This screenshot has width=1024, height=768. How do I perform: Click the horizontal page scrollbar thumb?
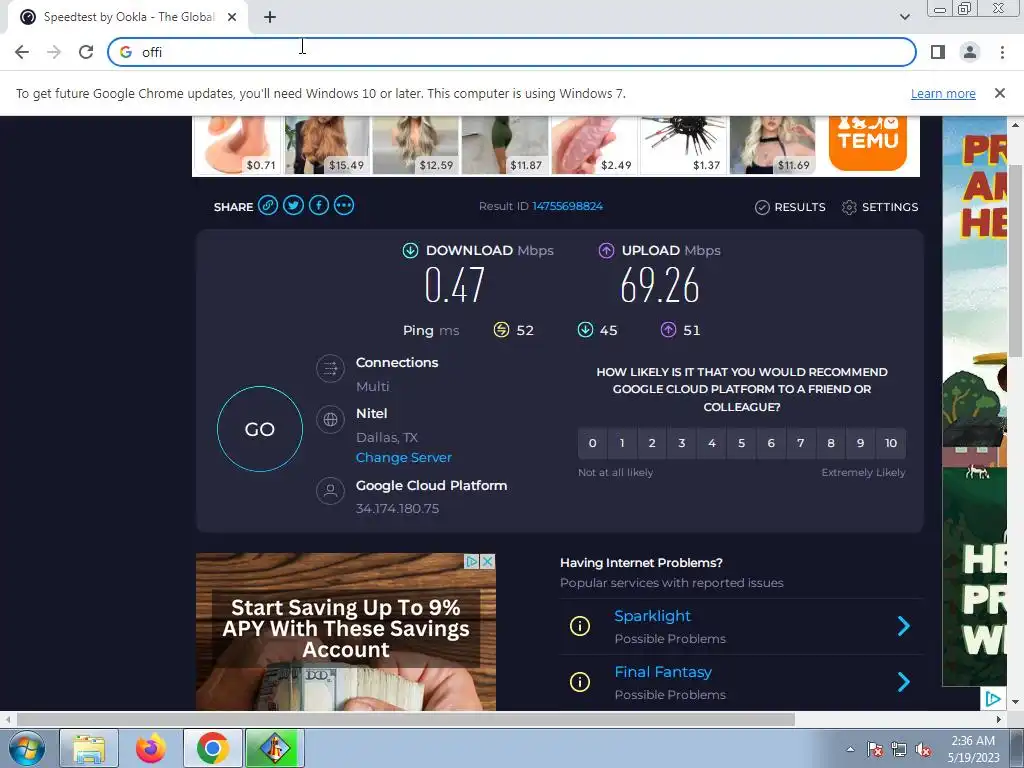(x=406, y=719)
